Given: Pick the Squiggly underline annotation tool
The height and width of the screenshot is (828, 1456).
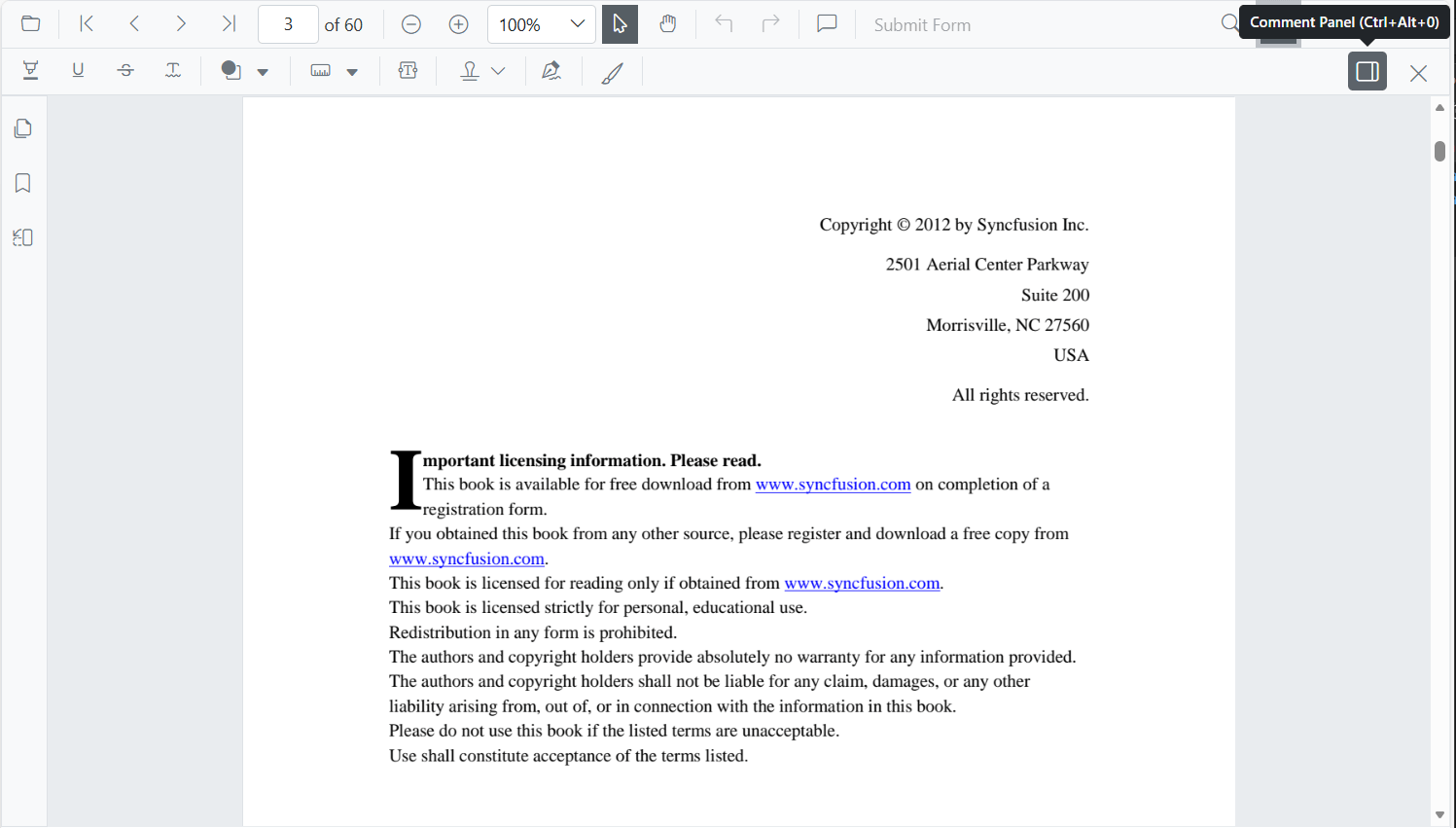Looking at the screenshot, I should (x=173, y=71).
